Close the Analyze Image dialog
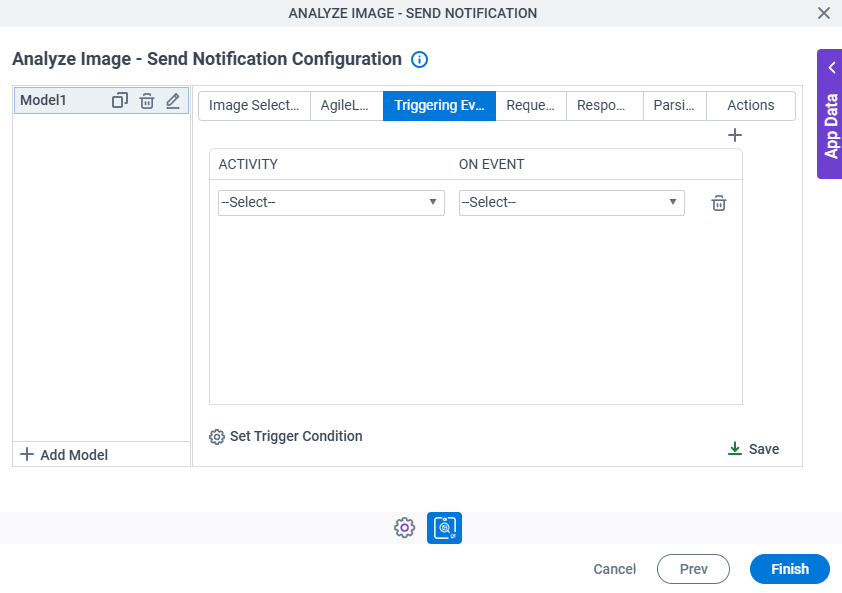 click(x=824, y=13)
